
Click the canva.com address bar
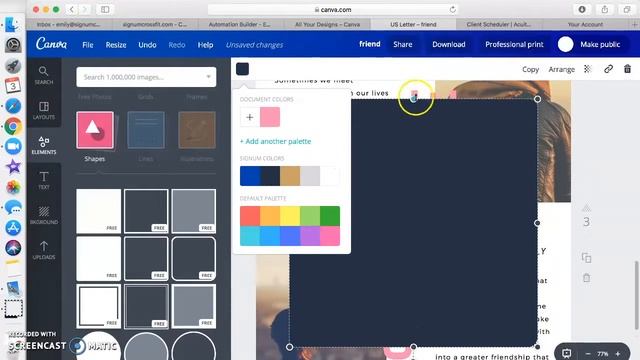coord(332,9)
